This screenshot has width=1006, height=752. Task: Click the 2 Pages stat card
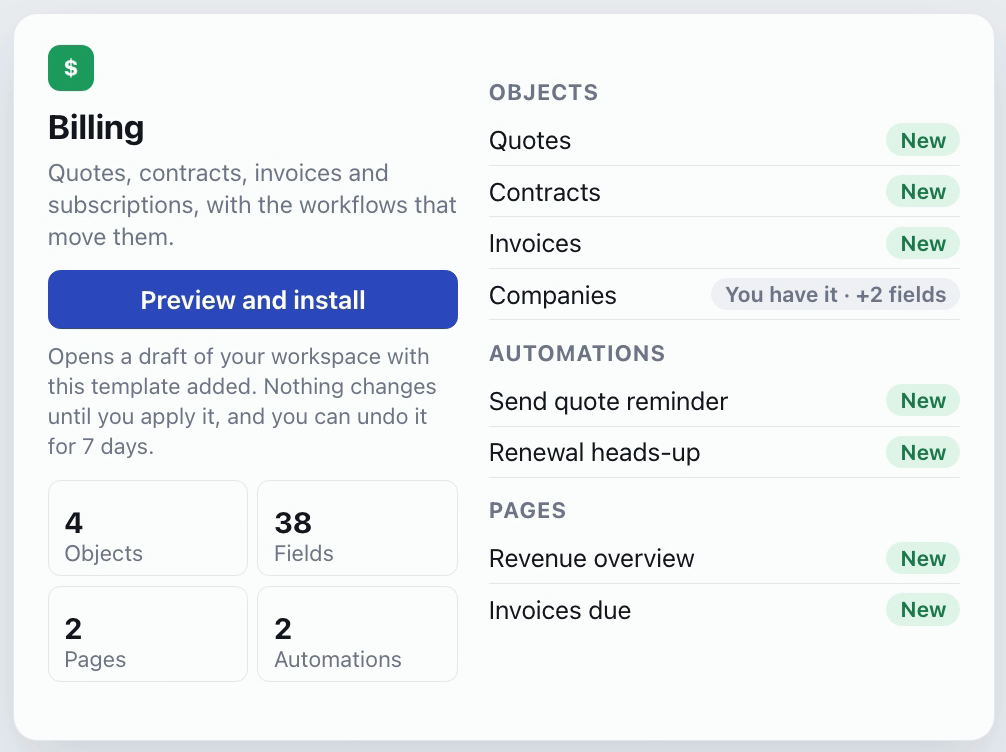coord(148,634)
